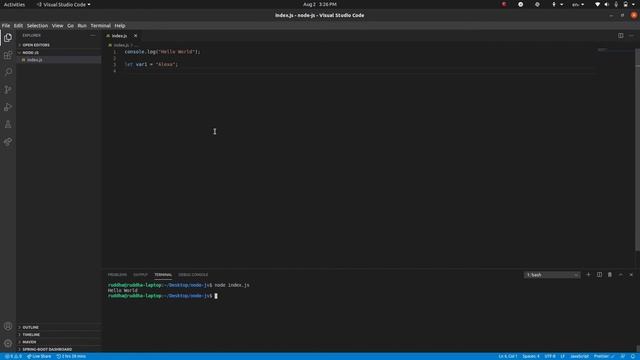This screenshot has width=640, height=360.
Task: Click the feedback icon in status bar
Action: click(x=623, y=356)
